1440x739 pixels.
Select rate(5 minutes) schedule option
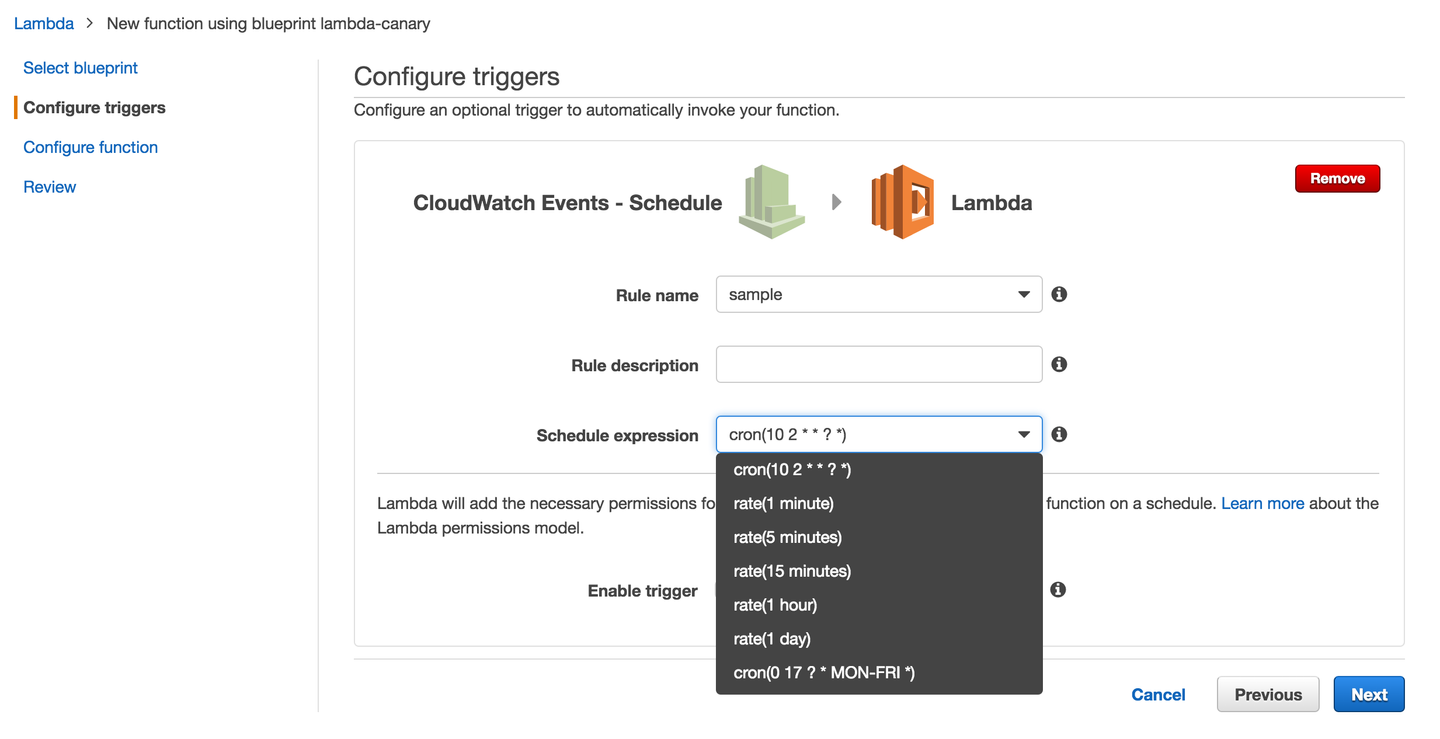(788, 537)
